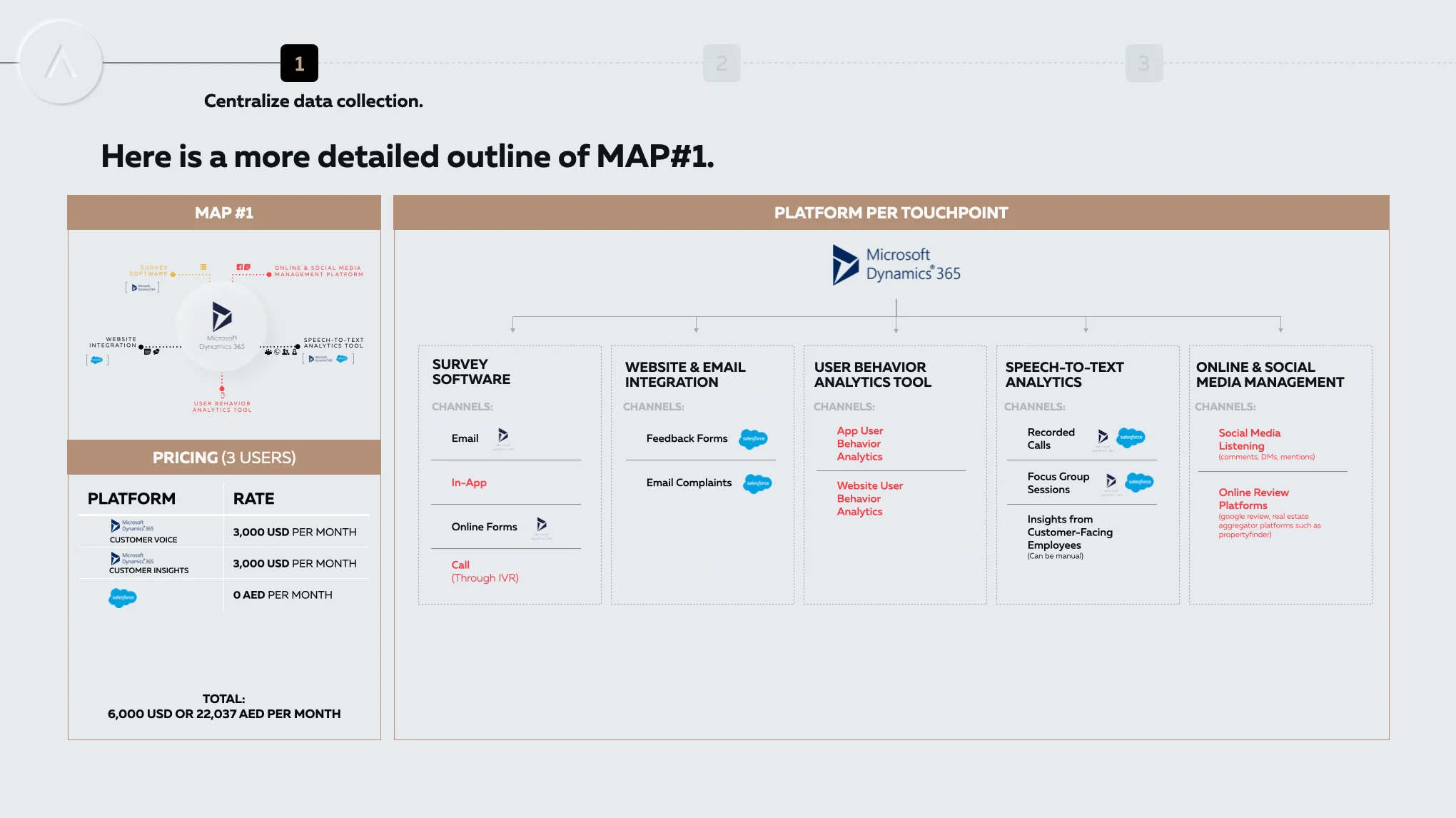Select step 3 marker
The height and width of the screenshot is (818, 1456).
(x=1144, y=64)
